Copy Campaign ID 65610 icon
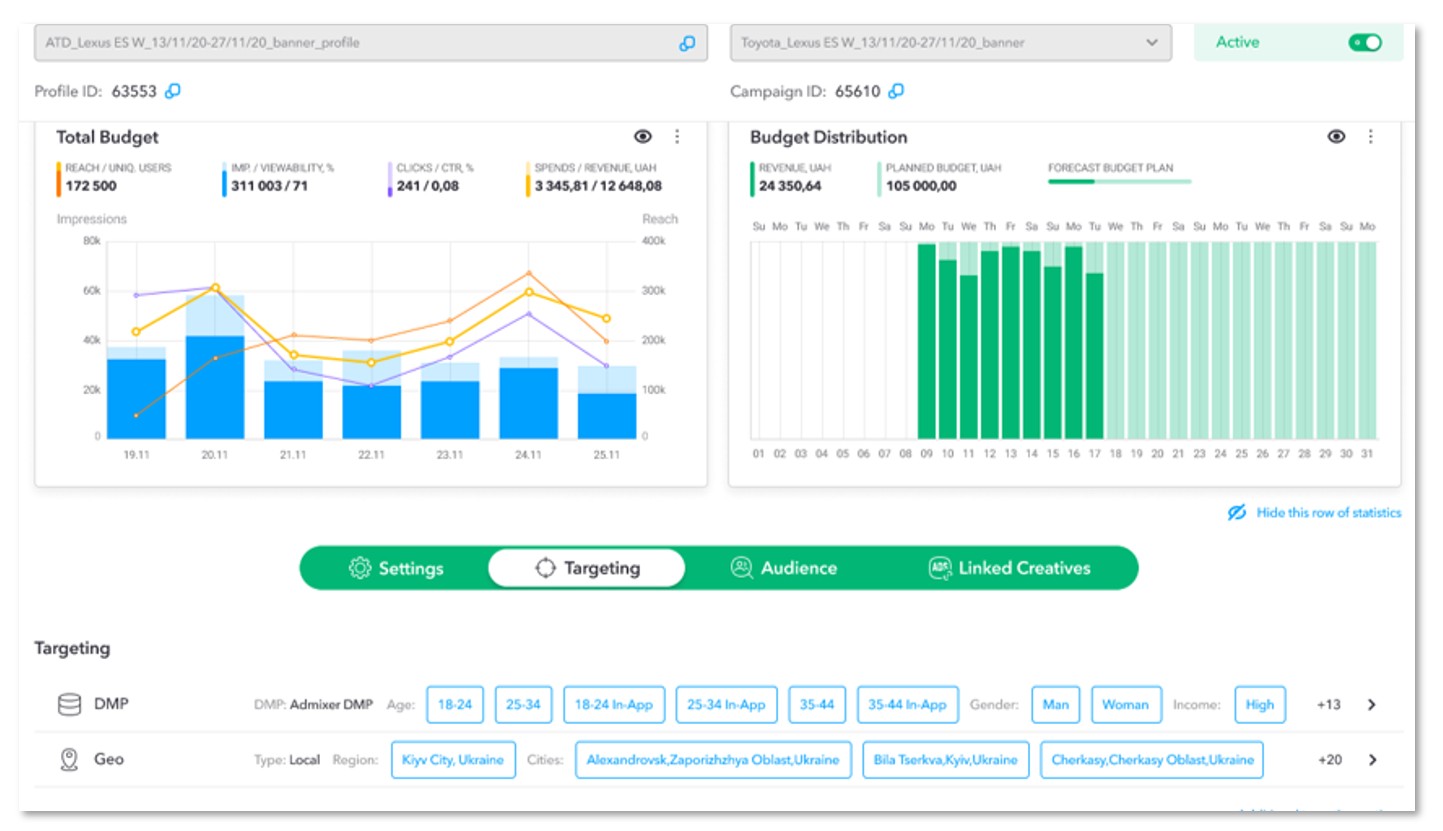This screenshot has width=1443, height=831. click(896, 91)
